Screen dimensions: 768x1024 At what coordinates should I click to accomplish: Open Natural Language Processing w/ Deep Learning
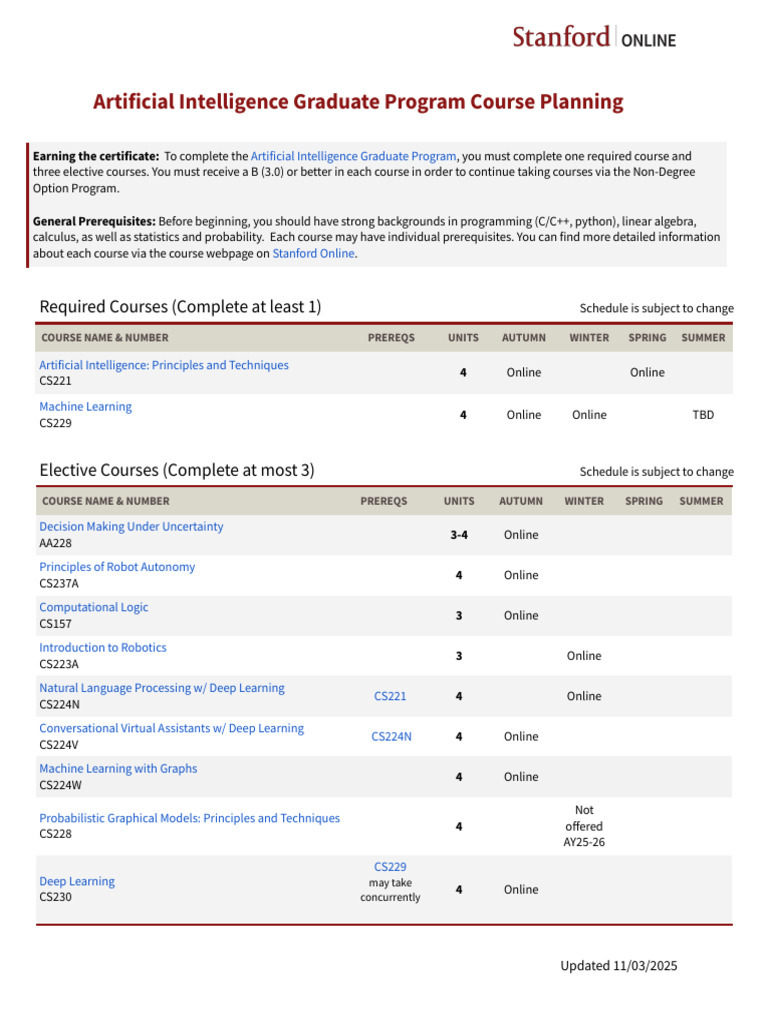coord(162,688)
